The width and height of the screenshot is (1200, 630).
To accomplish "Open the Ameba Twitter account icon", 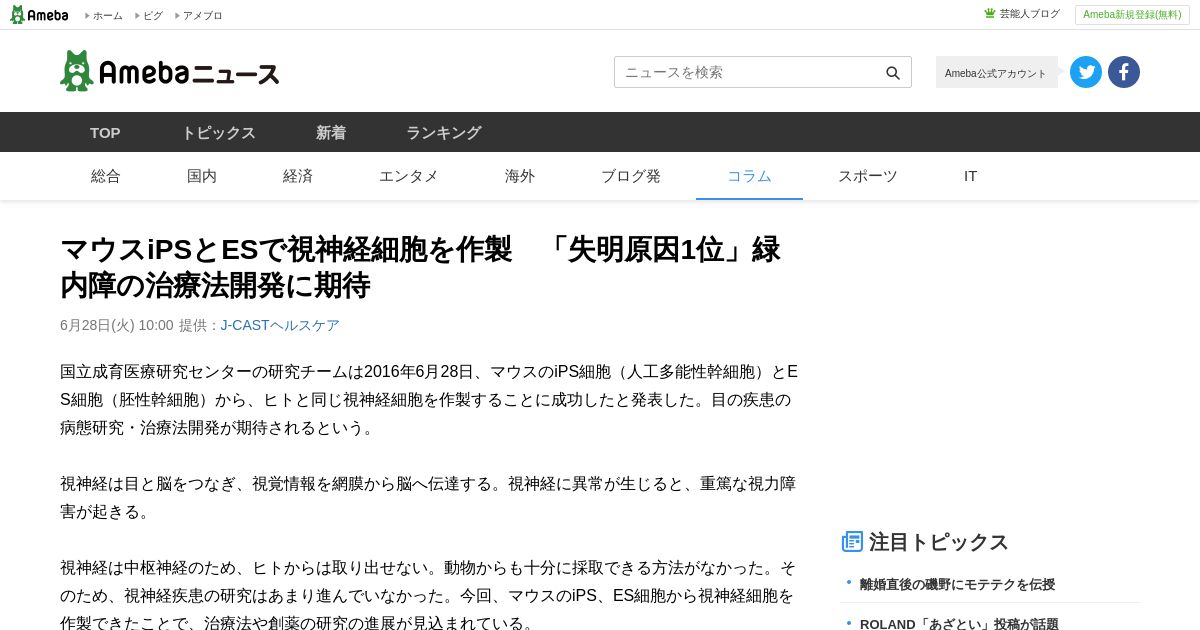I will pos(1086,72).
